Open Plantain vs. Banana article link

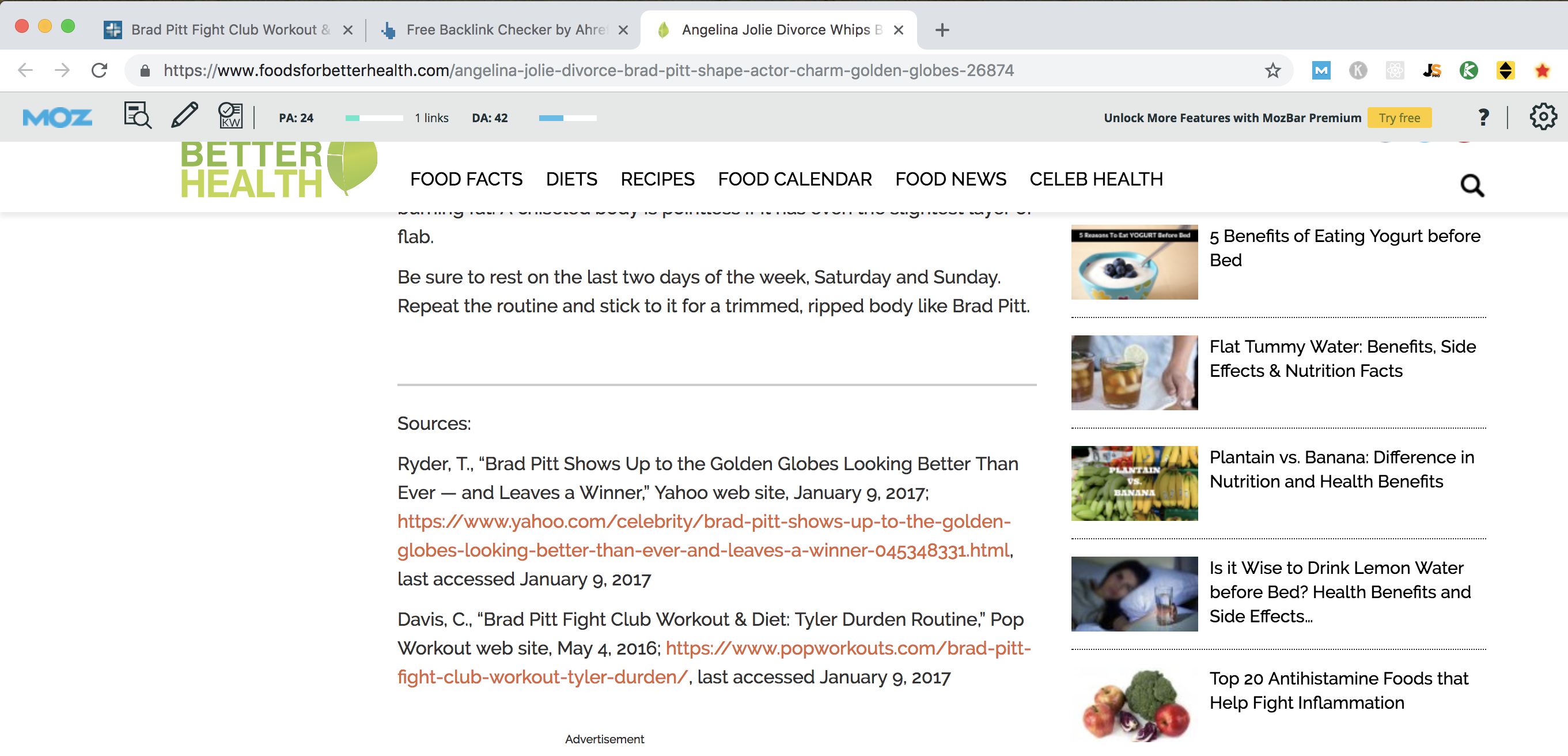pyautogui.click(x=1342, y=469)
